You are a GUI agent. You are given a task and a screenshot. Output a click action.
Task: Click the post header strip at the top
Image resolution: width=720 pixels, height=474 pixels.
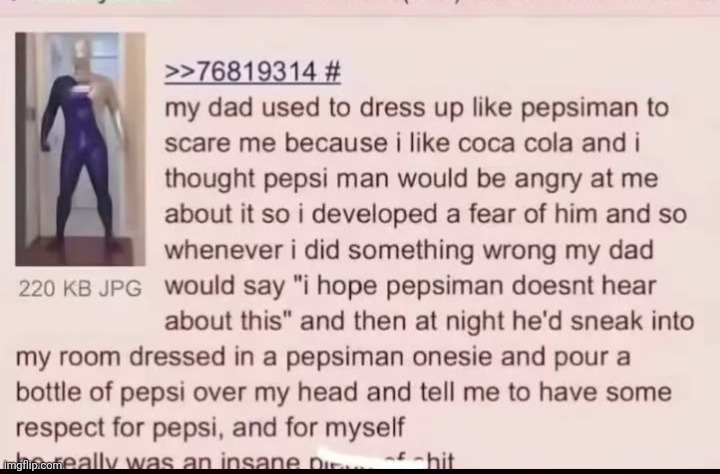[x=360, y=7]
